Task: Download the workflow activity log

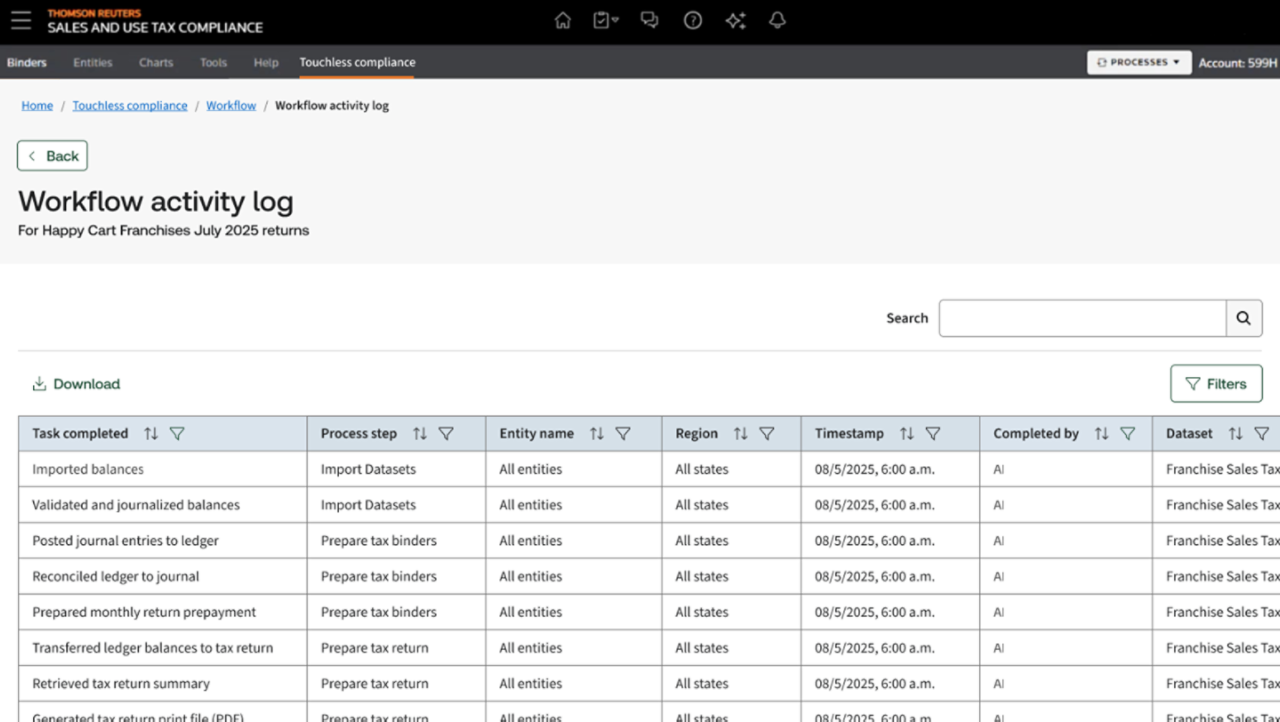Action: (76, 384)
